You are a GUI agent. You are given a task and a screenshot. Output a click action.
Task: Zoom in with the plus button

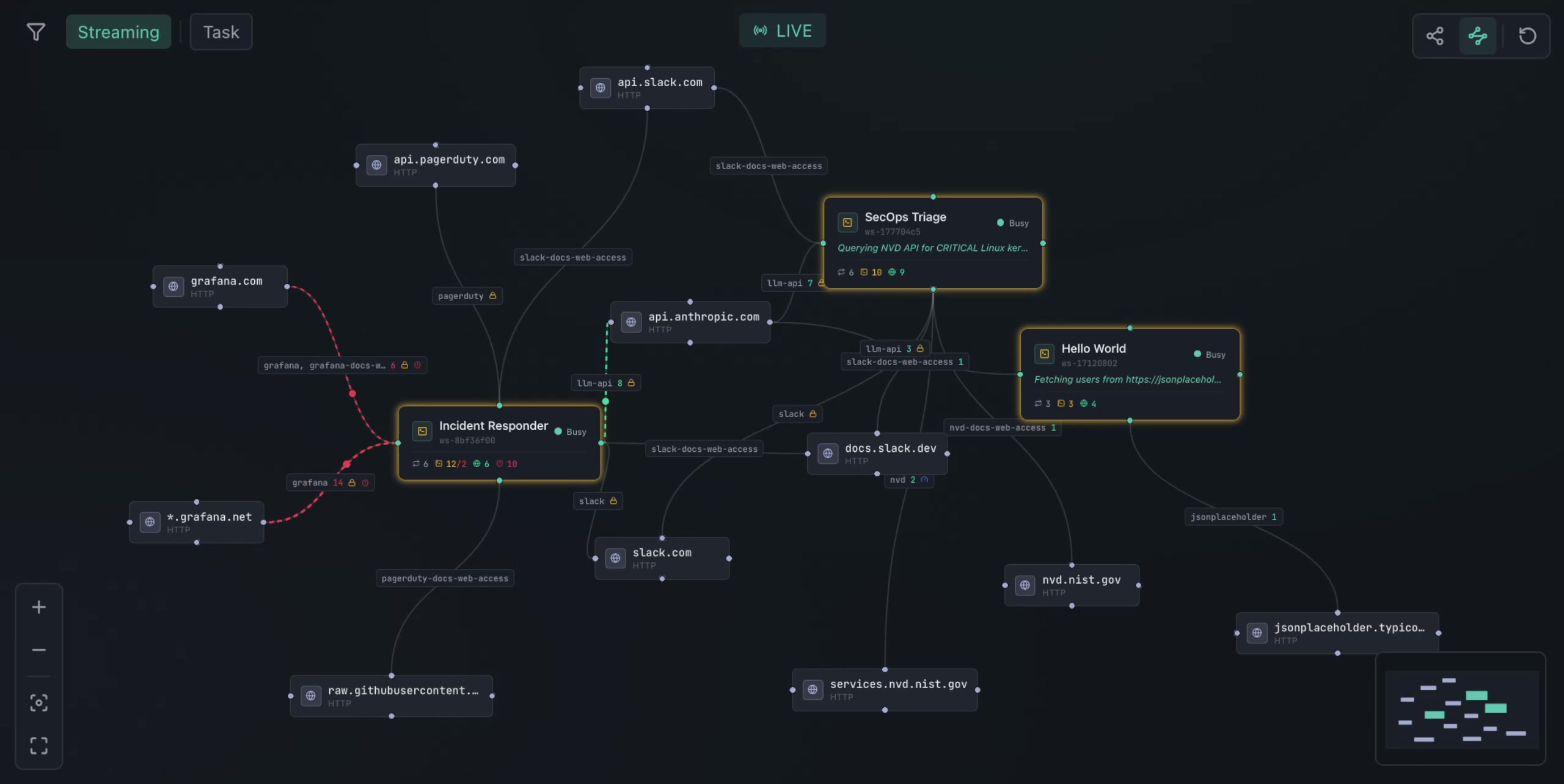click(38, 607)
